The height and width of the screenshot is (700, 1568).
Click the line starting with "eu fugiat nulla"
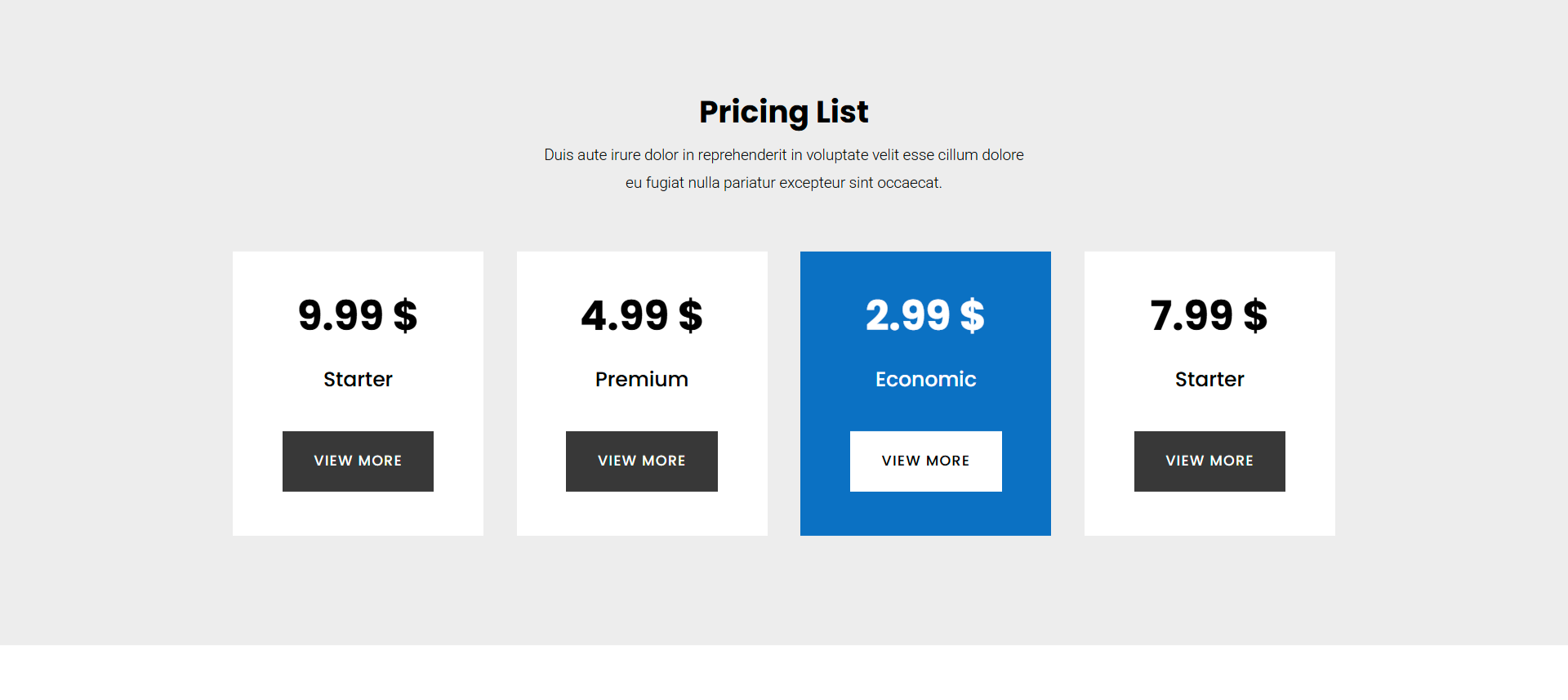tap(783, 183)
